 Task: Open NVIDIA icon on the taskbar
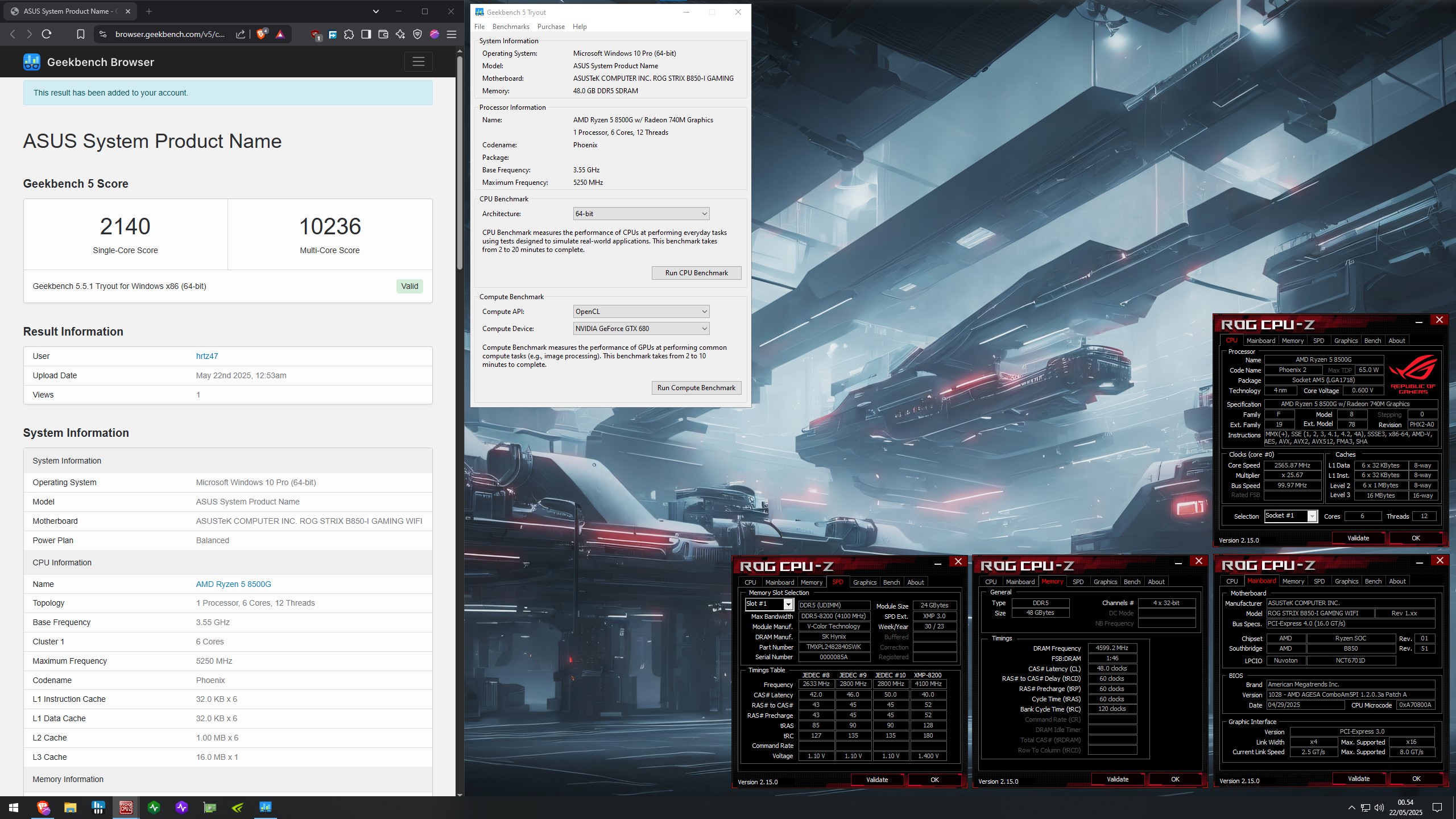point(238,807)
